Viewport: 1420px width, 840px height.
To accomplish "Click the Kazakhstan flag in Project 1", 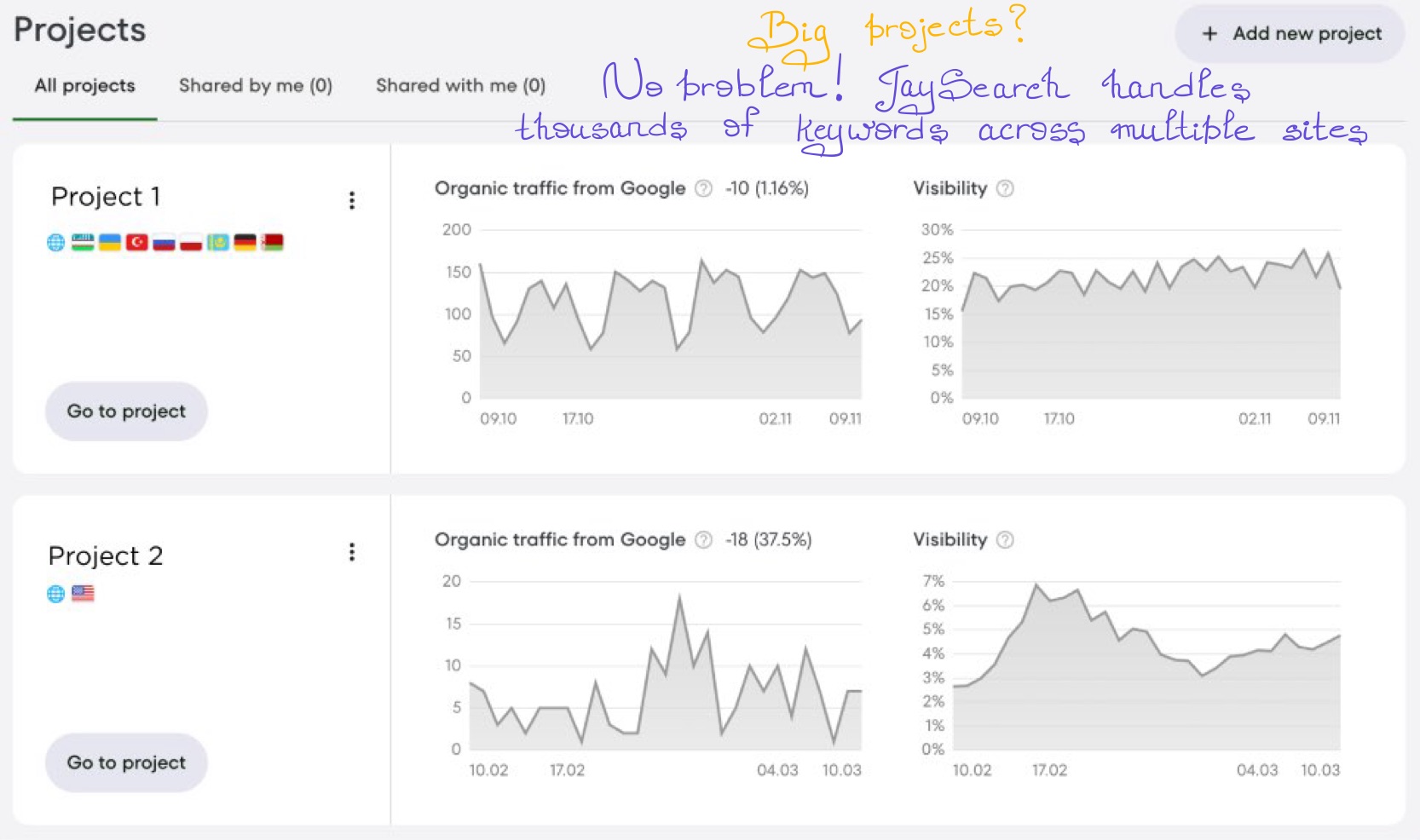I will (218, 241).
